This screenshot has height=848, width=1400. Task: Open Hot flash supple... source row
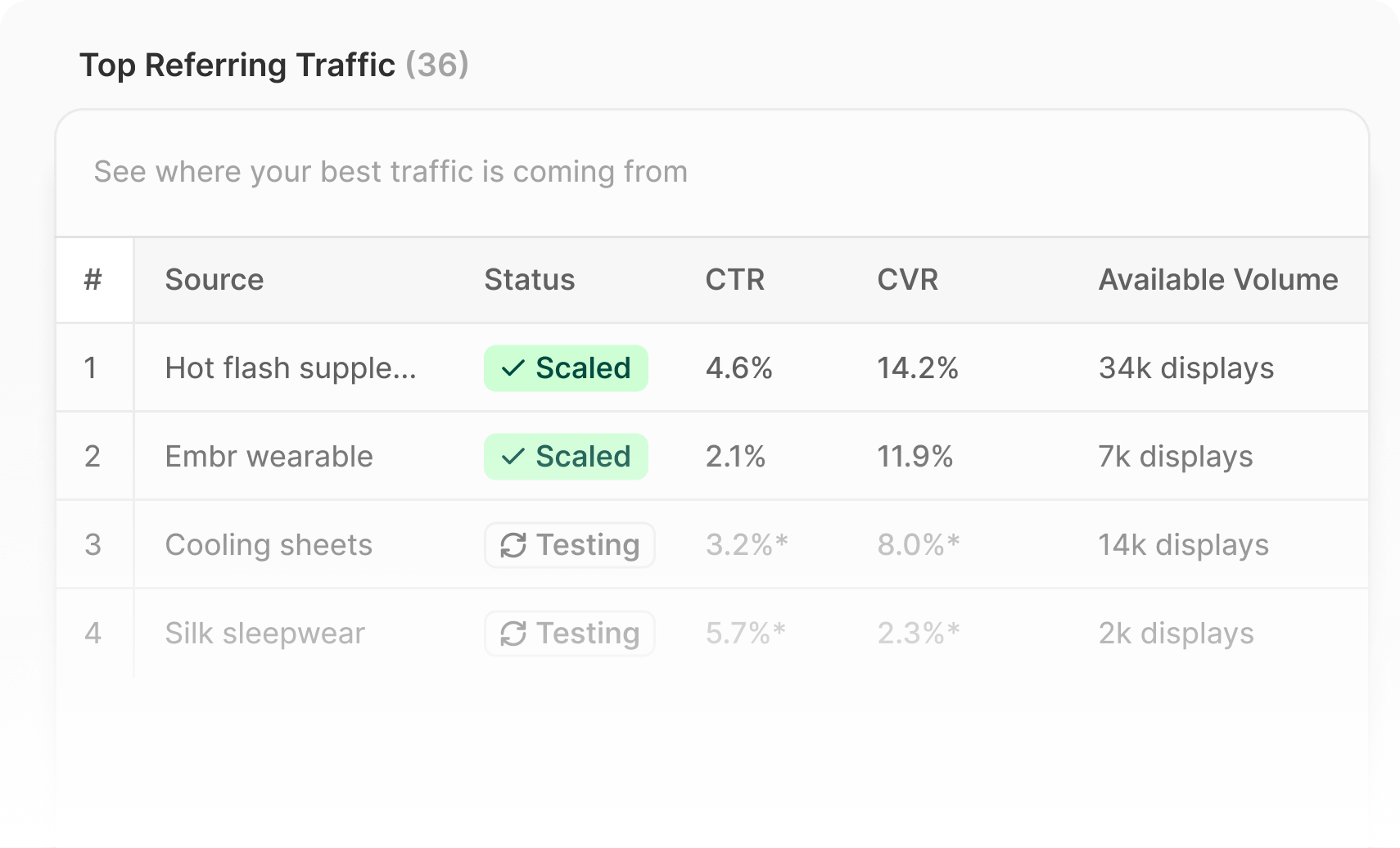291,368
